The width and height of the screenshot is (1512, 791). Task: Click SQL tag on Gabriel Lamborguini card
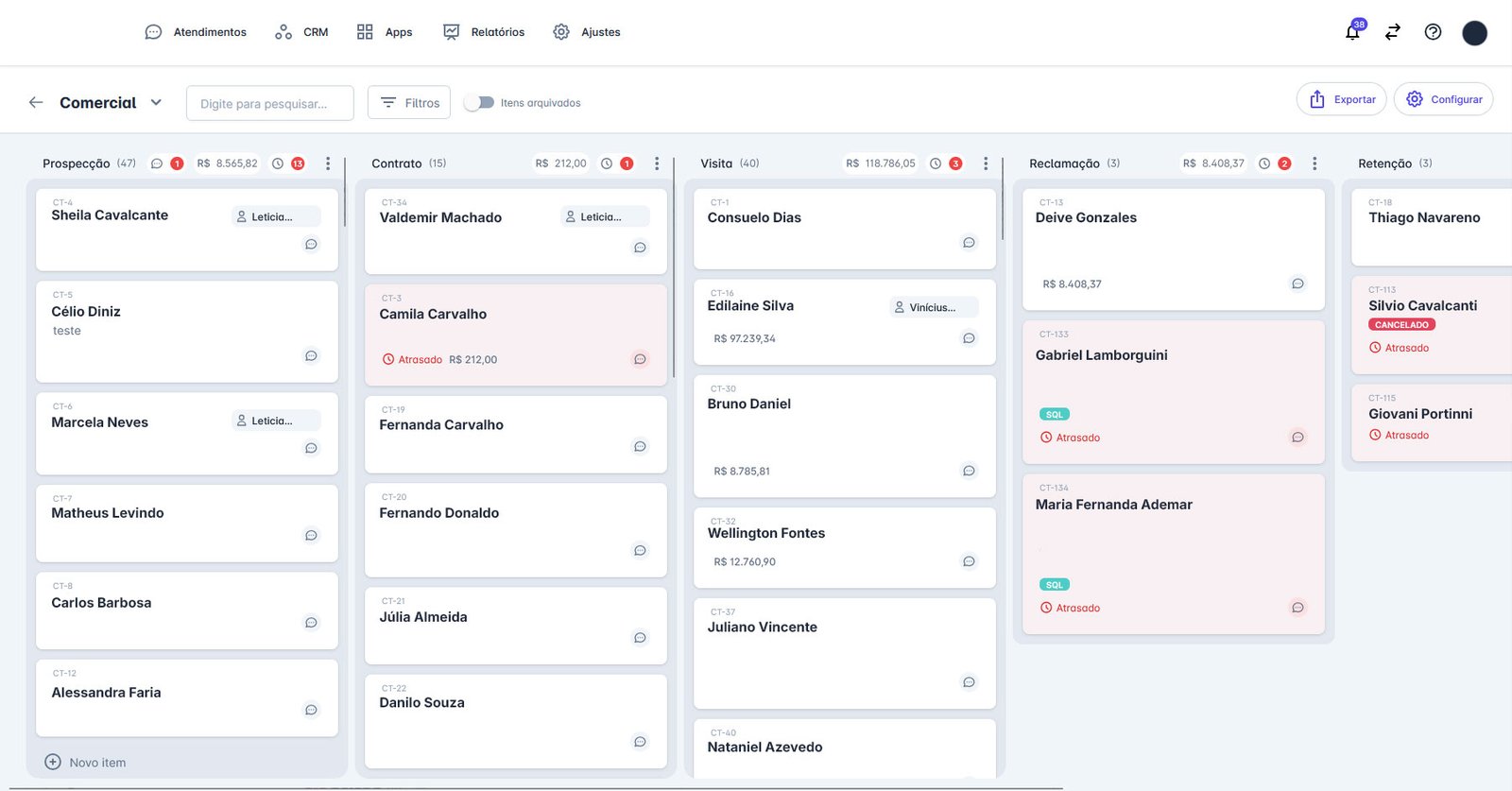[1055, 415]
